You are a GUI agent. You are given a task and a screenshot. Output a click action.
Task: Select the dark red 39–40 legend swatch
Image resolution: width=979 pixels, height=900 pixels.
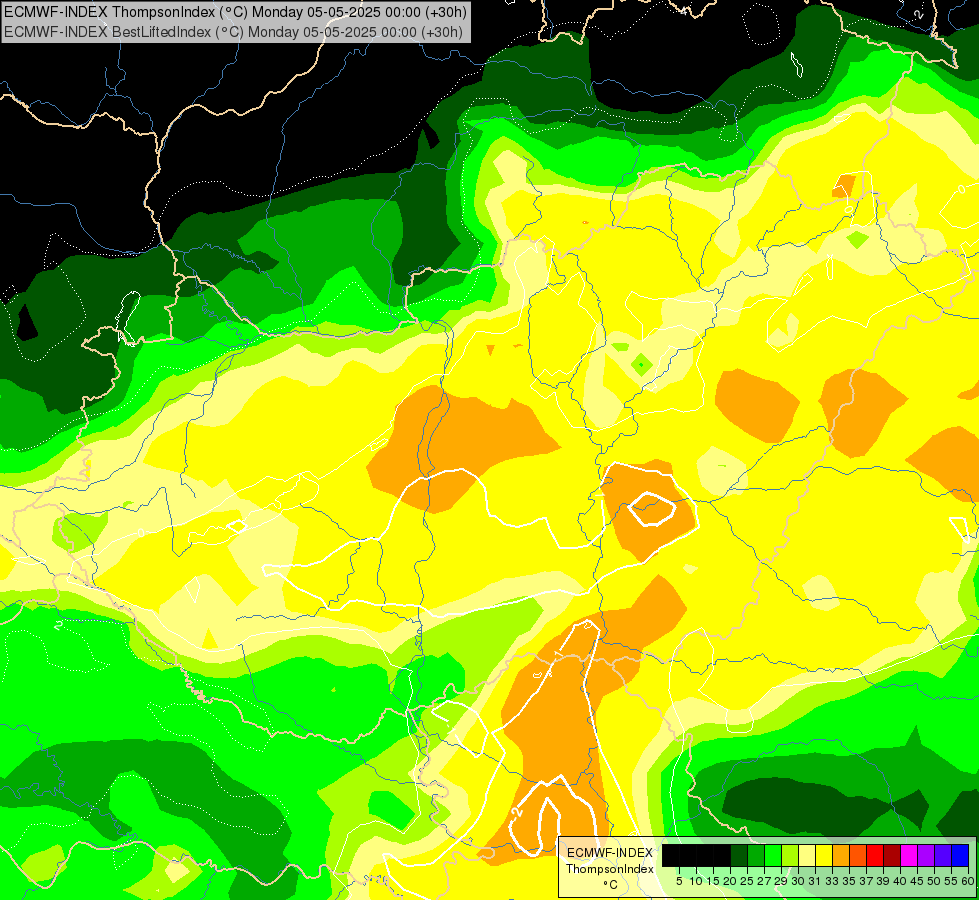tap(892, 855)
